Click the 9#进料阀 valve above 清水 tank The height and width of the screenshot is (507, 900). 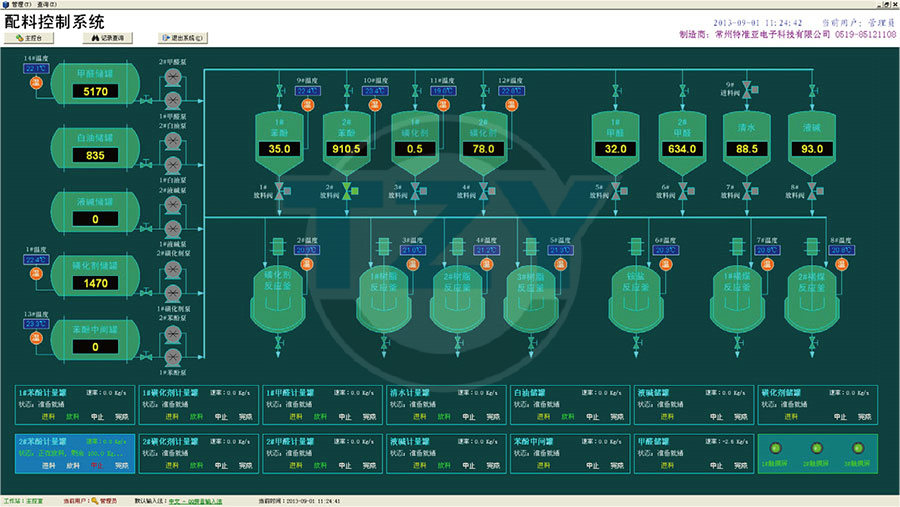745,92
